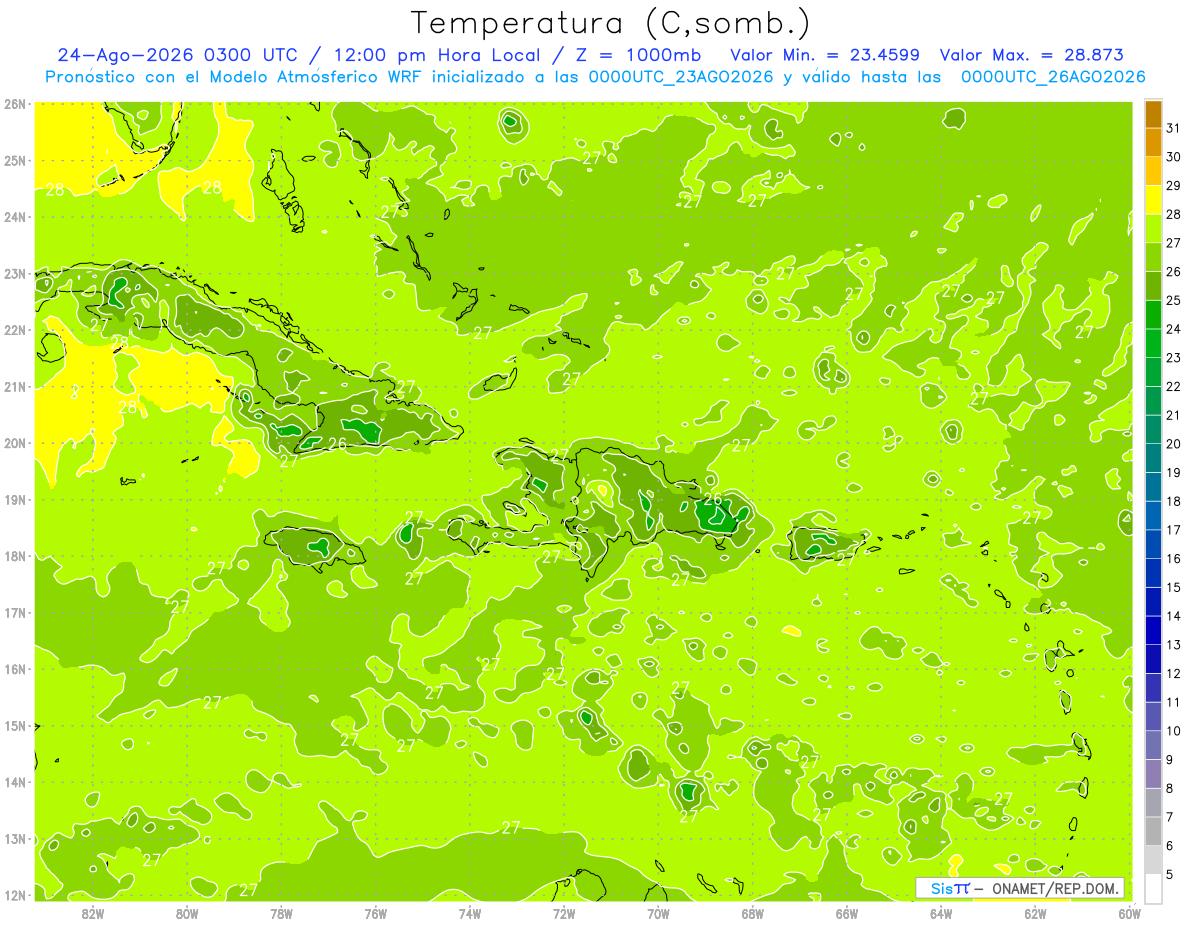This screenshot has width=1200, height=927.
Task: Click the longitude label '82W'
Action: 92,913
